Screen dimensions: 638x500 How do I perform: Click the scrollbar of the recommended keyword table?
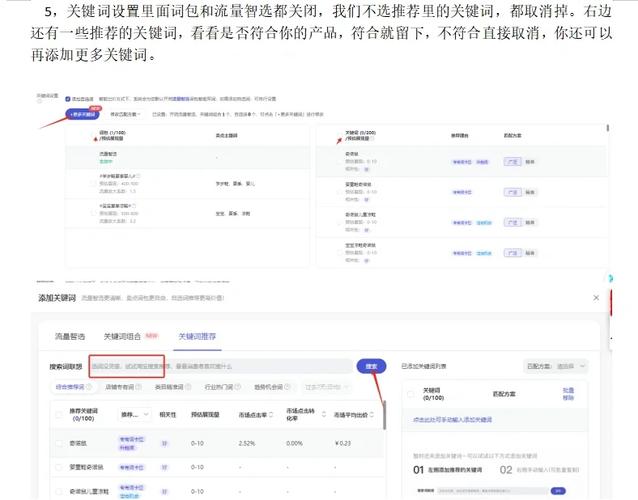385,415
